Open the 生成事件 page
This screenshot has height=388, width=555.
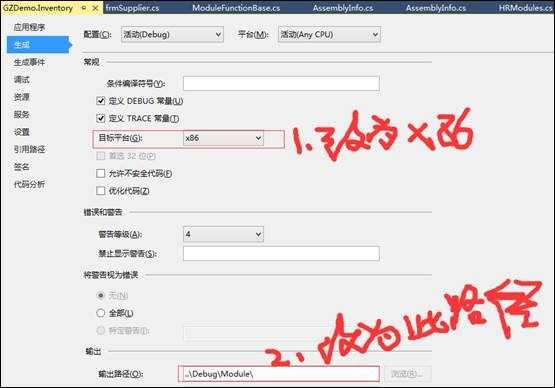coord(29,62)
